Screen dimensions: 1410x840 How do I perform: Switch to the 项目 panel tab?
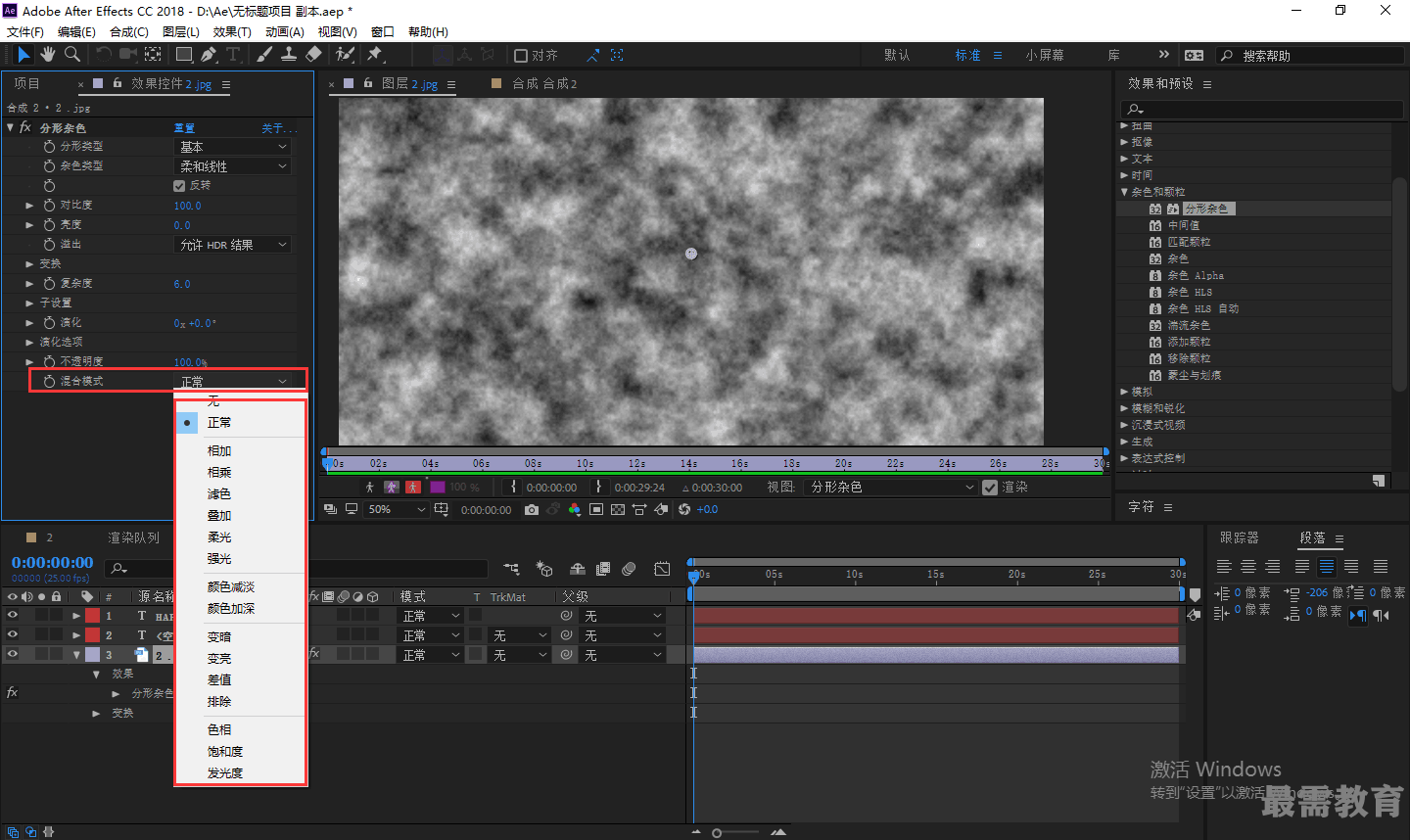26,83
